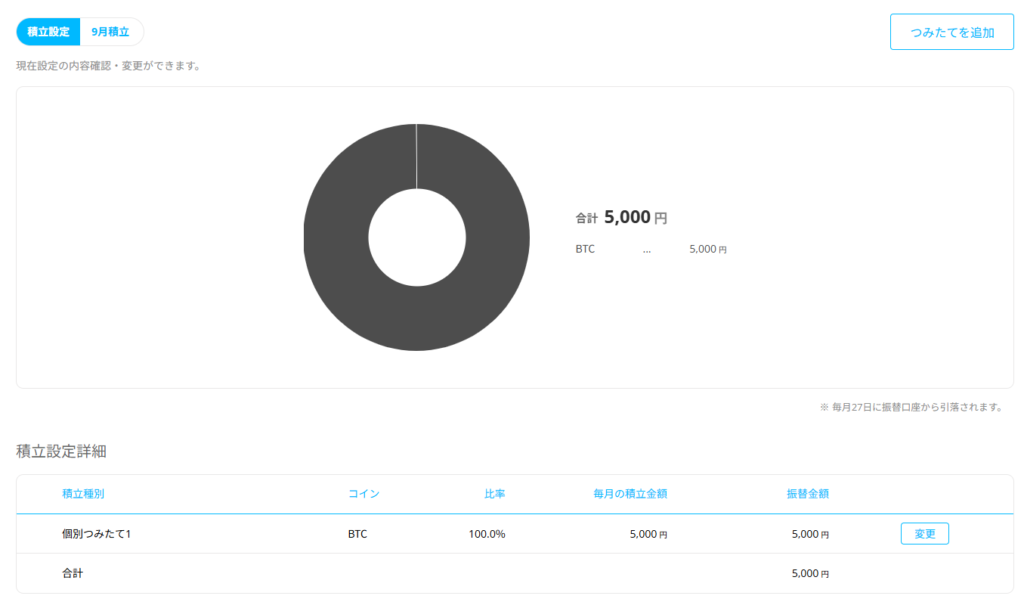Click the 合計 row label in table
Screen dimensions: 1024x605
(72, 573)
